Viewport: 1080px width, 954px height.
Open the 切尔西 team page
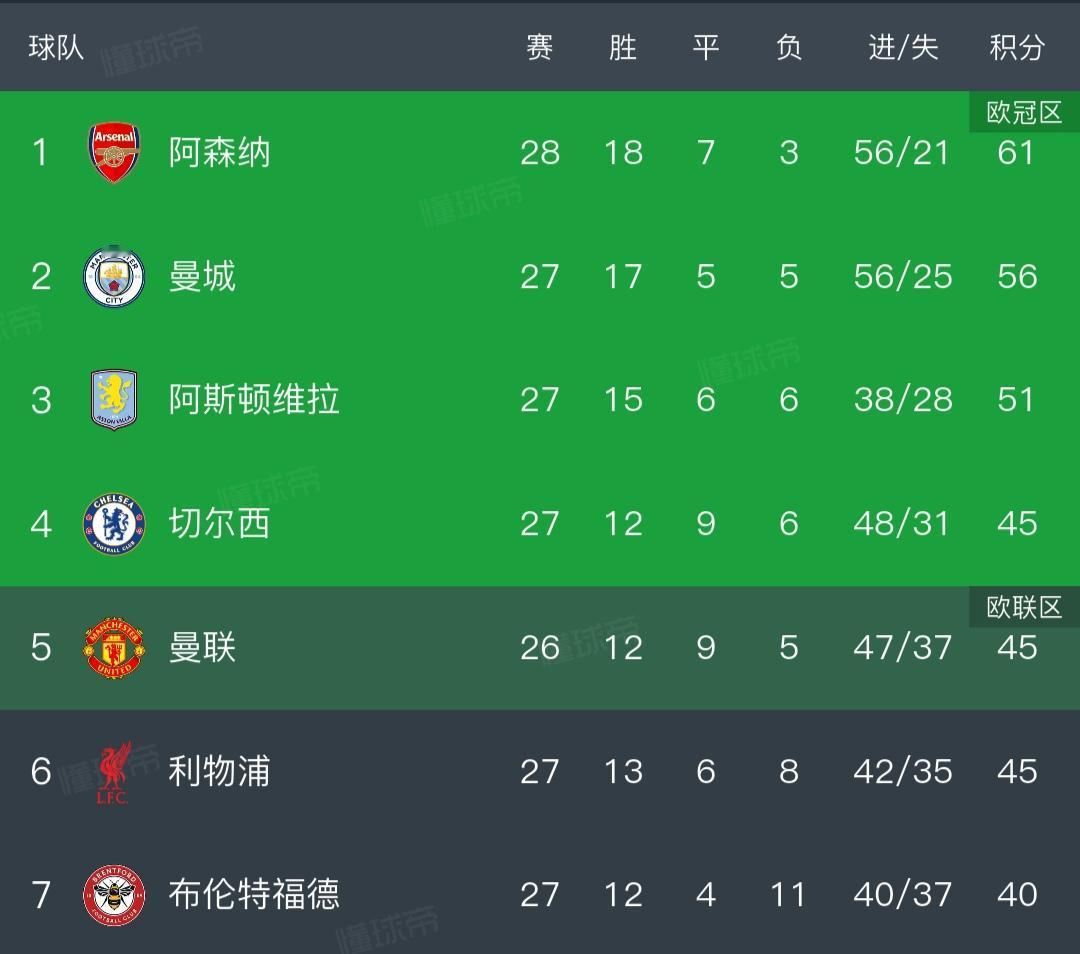click(x=219, y=524)
